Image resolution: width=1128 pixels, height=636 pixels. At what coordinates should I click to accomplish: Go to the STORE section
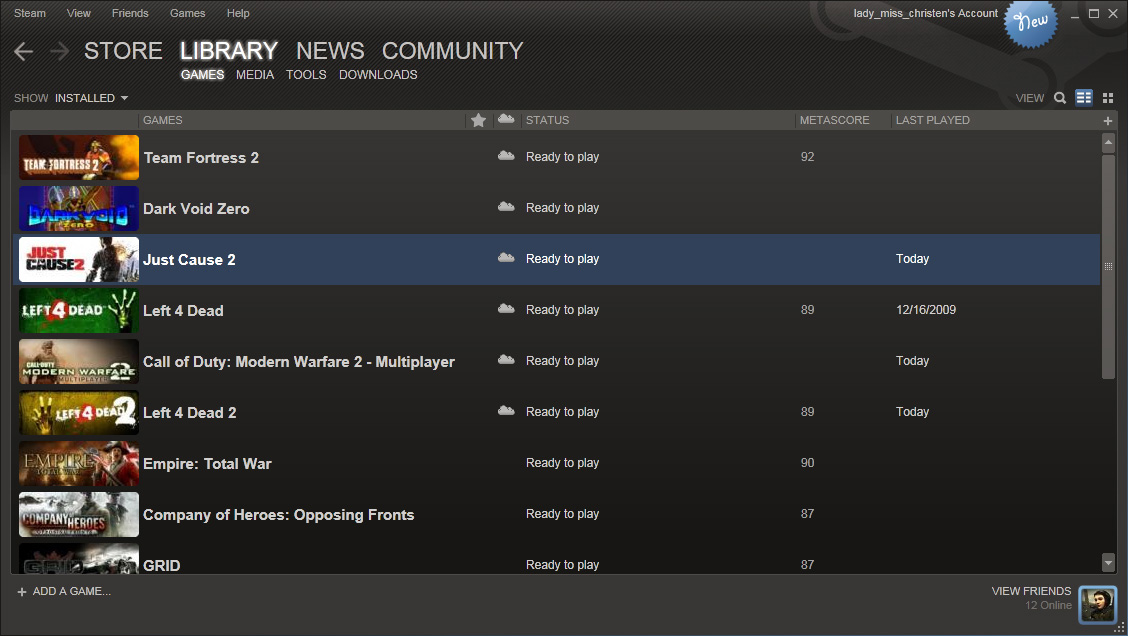(x=123, y=51)
